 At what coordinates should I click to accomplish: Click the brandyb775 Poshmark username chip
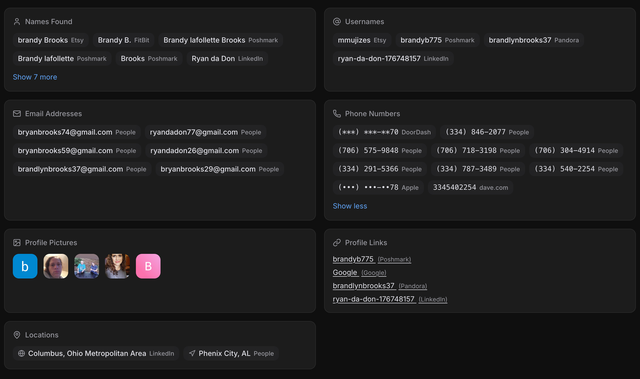coord(437,40)
